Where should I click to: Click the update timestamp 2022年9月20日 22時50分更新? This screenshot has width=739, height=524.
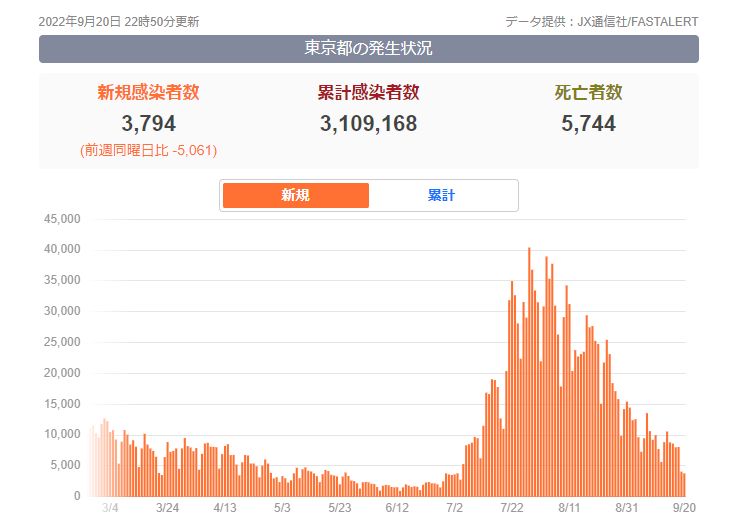coord(119,22)
